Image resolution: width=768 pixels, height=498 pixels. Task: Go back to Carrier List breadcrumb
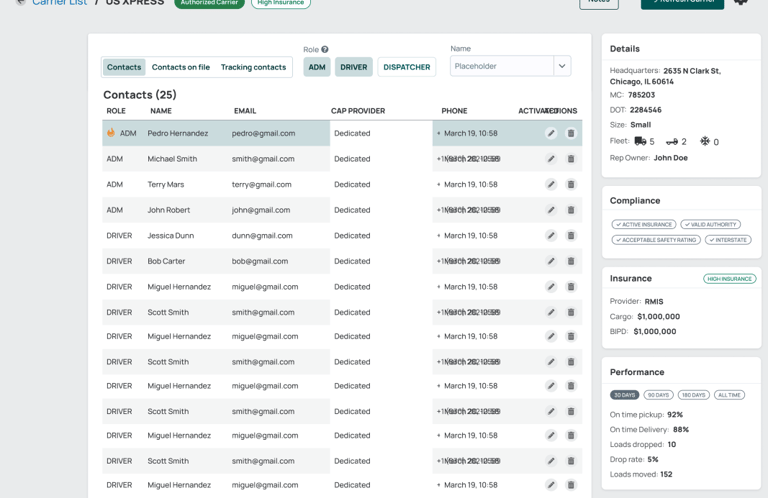click(60, 2)
